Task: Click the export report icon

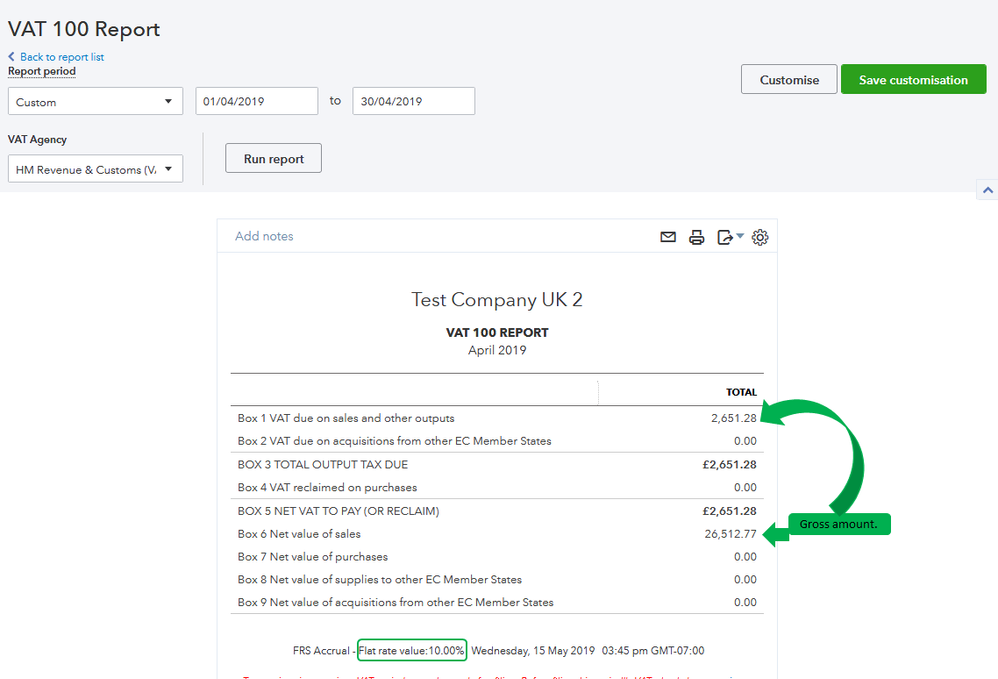Action: click(x=725, y=237)
